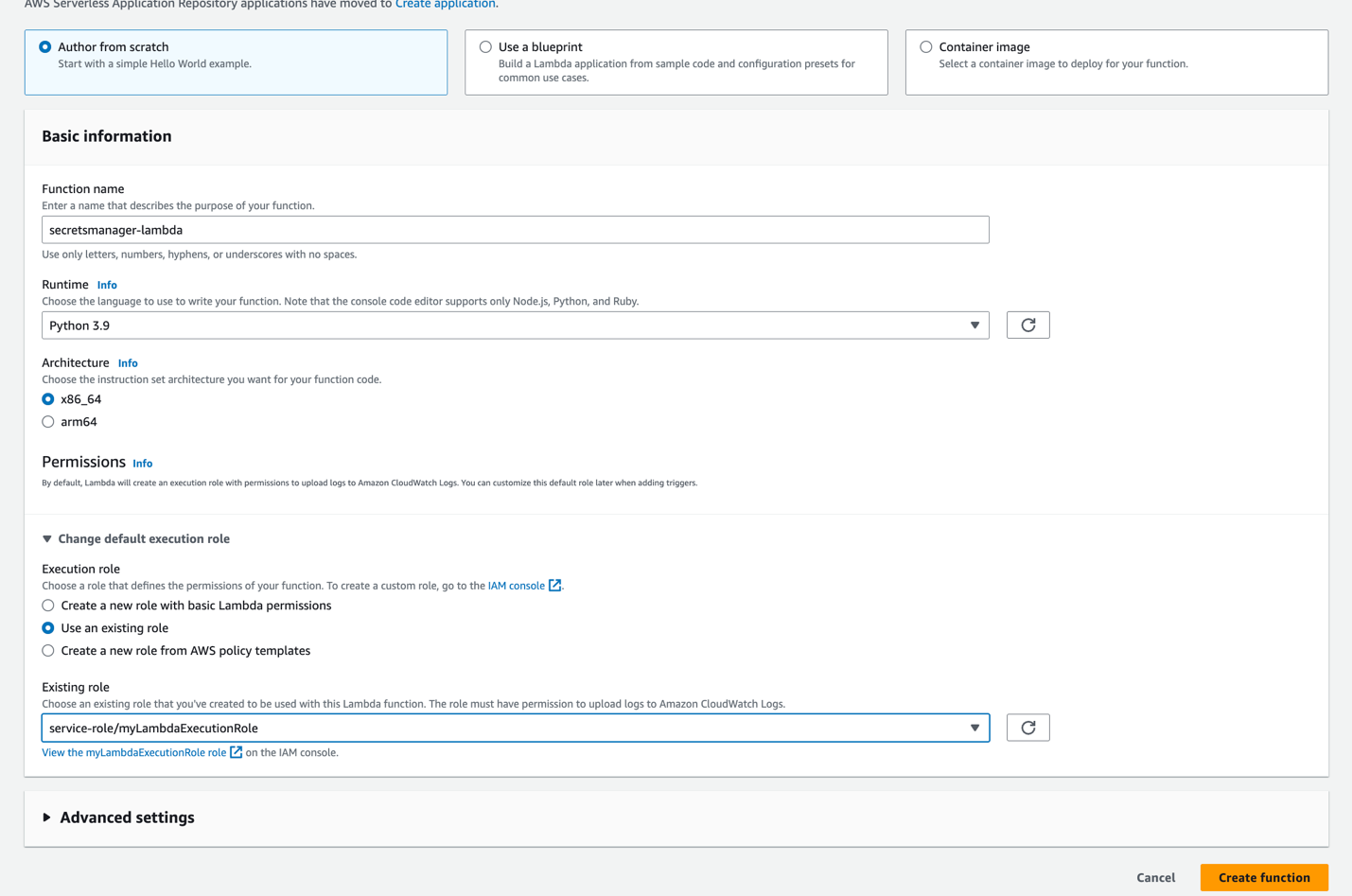Viewport: 1352px width, 896px height.
Task: Open the Runtime dropdown arrow
Action: 974,325
